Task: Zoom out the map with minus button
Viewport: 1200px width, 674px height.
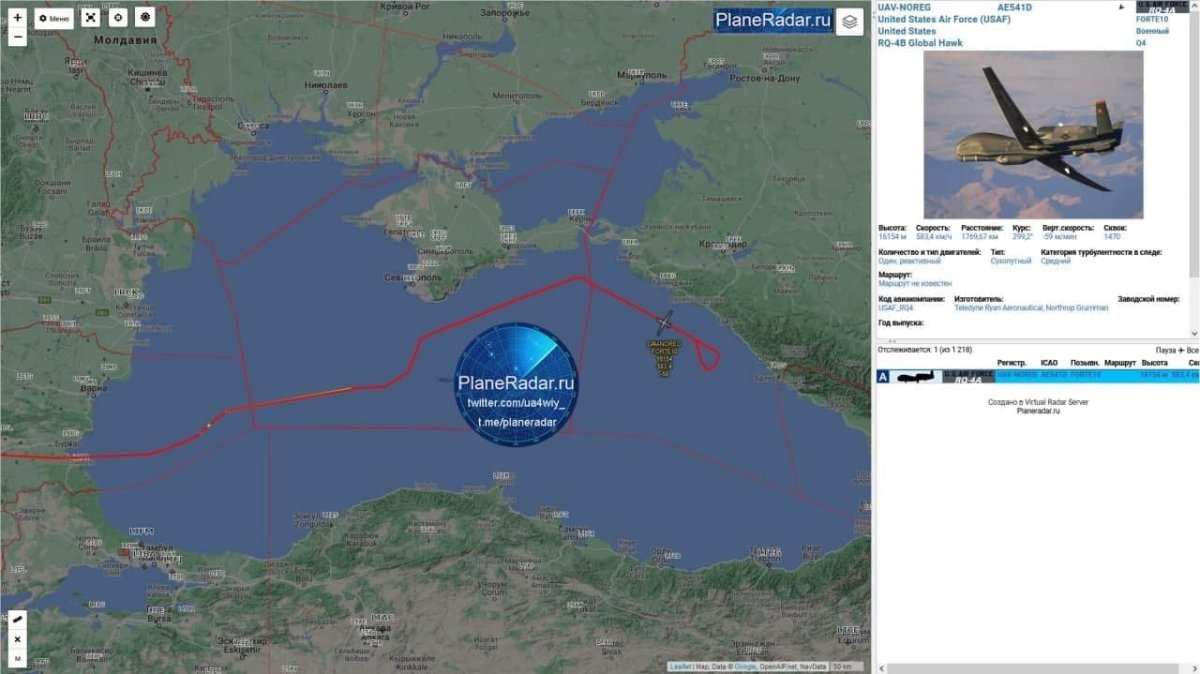Action: coord(17,37)
